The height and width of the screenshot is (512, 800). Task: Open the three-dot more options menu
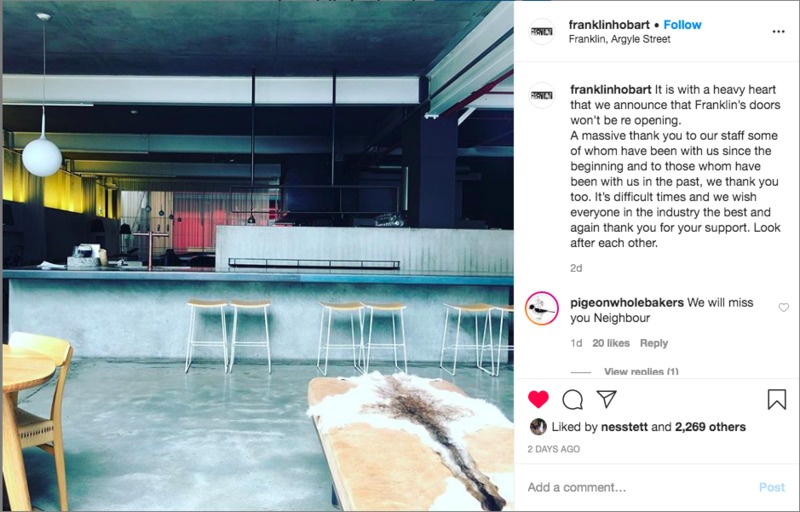point(778,32)
